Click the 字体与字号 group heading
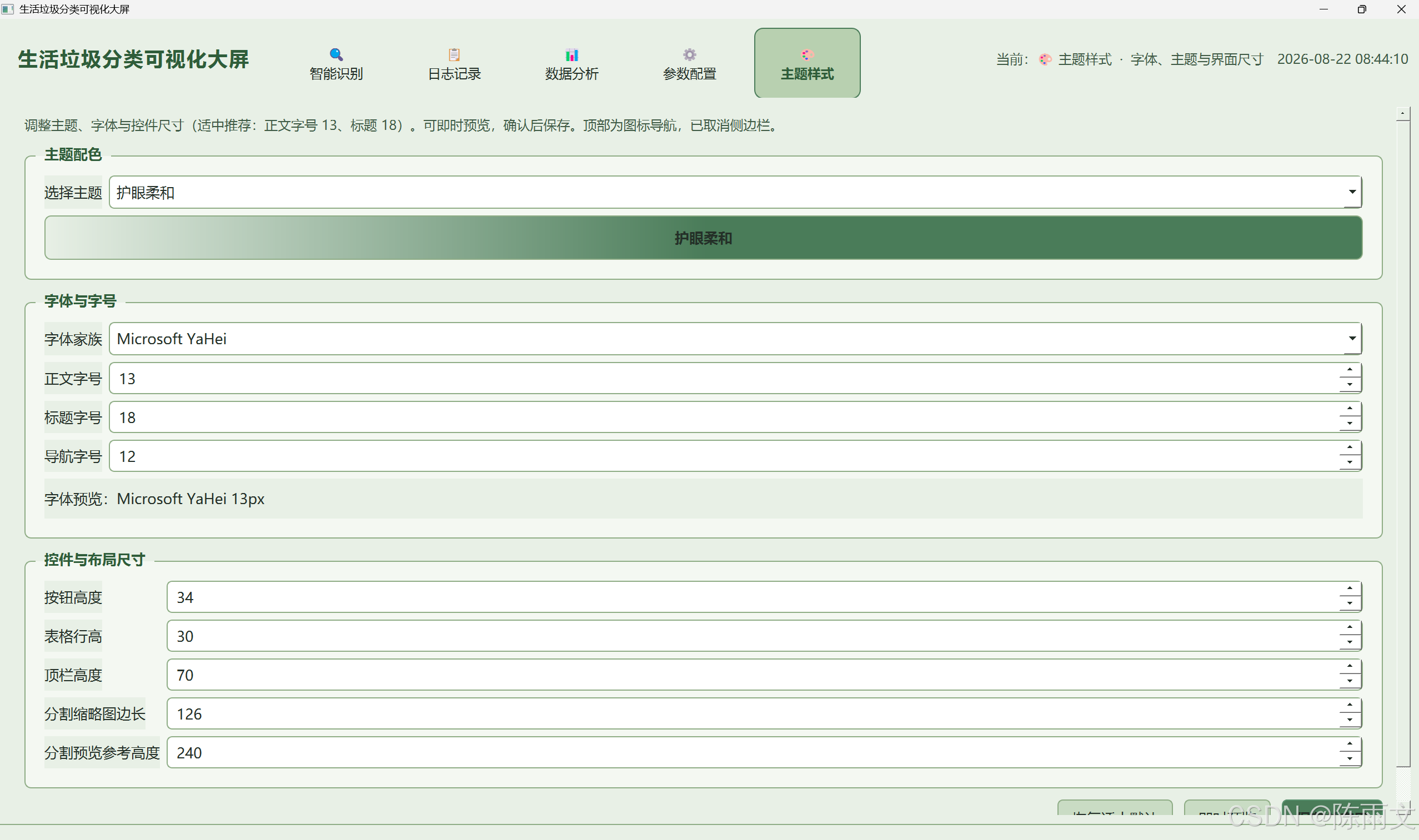The width and height of the screenshot is (1419, 840). click(81, 301)
